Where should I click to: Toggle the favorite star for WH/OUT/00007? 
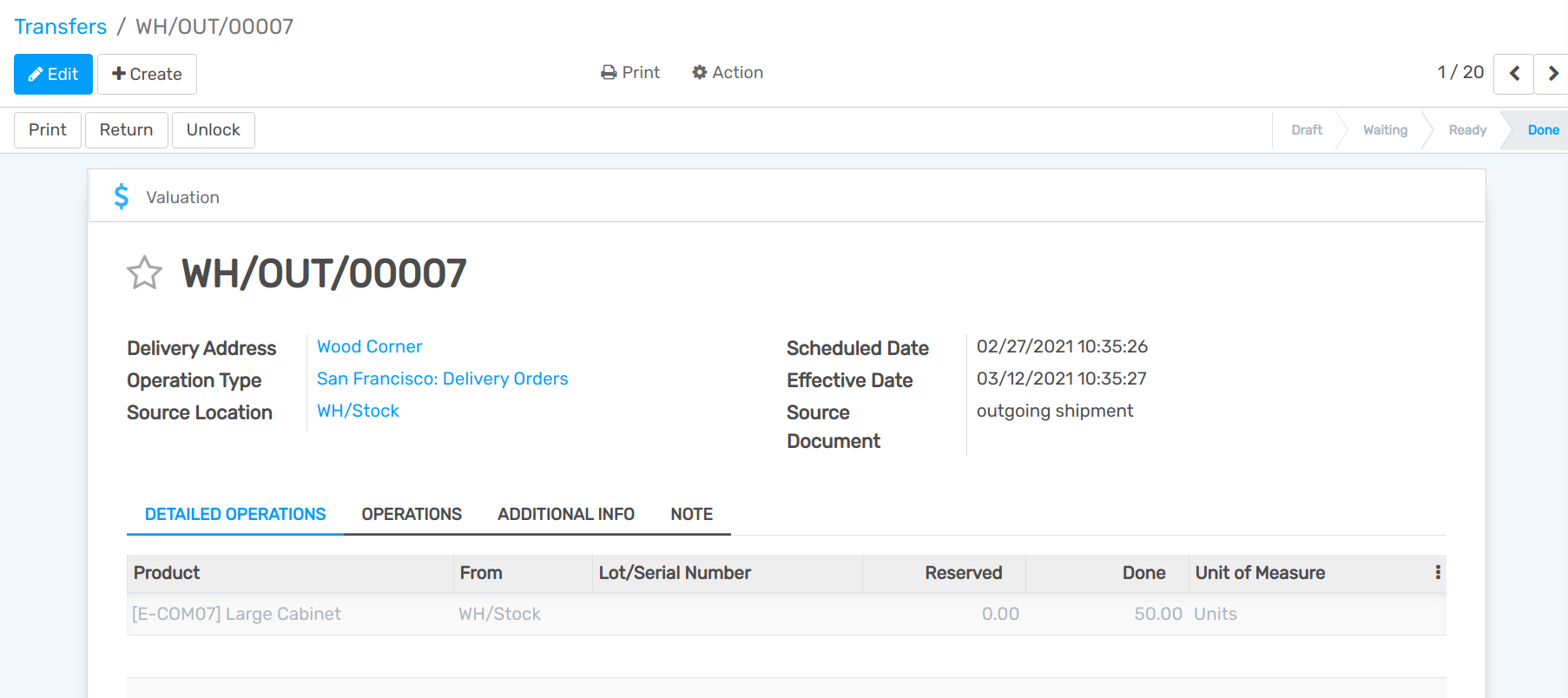click(144, 273)
